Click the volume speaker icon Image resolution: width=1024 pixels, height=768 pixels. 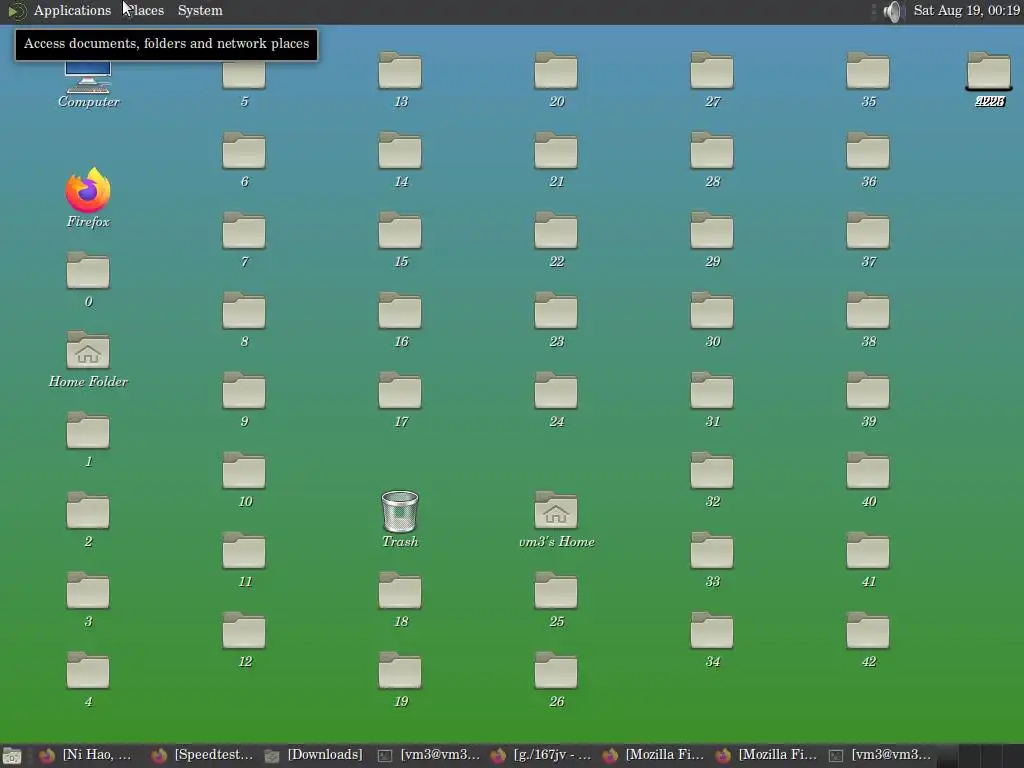[x=892, y=11]
